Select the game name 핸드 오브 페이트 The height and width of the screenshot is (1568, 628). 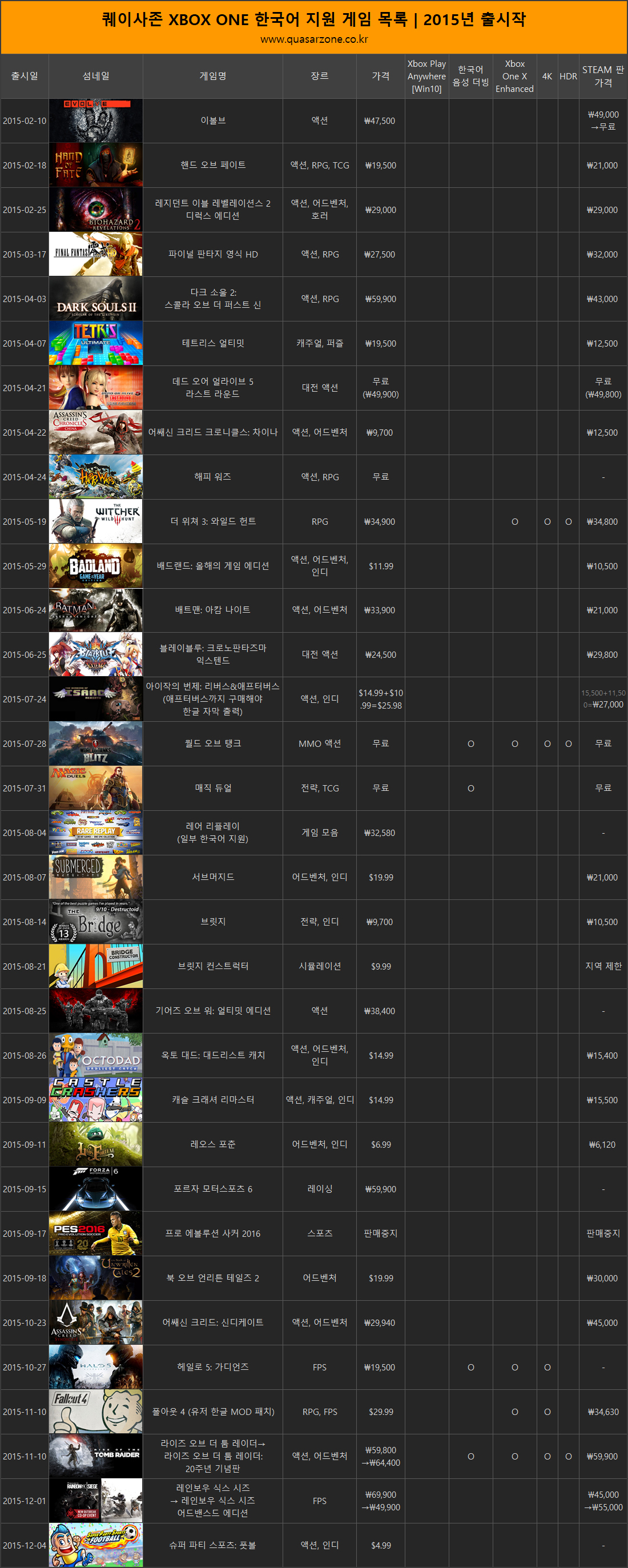[x=213, y=165]
